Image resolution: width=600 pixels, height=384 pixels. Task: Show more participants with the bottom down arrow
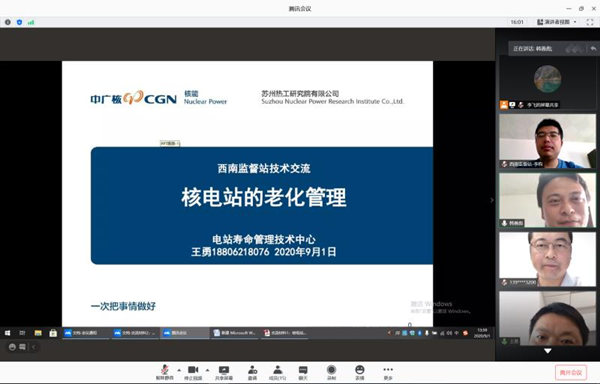pyautogui.click(x=548, y=351)
